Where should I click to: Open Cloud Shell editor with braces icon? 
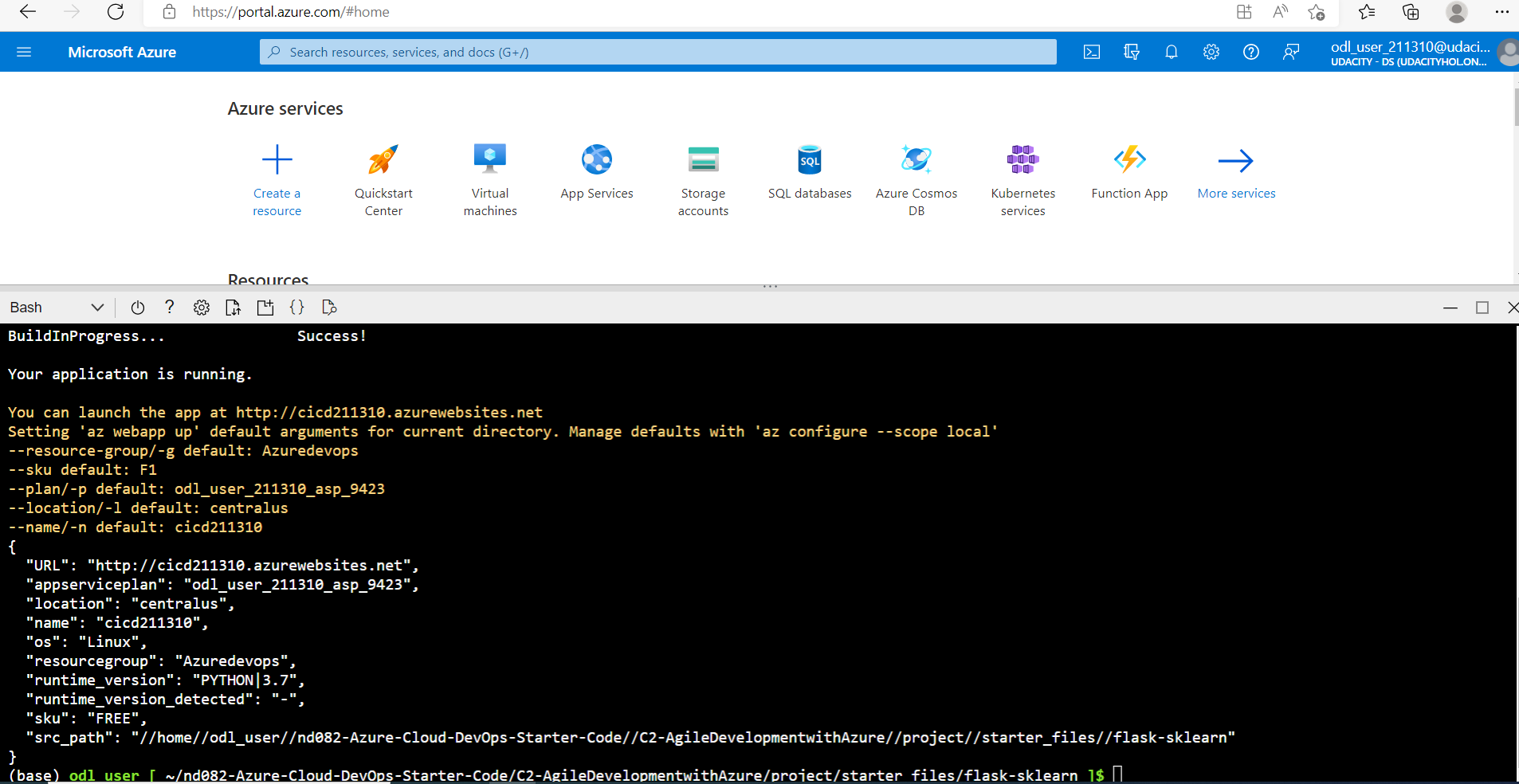[x=296, y=308]
